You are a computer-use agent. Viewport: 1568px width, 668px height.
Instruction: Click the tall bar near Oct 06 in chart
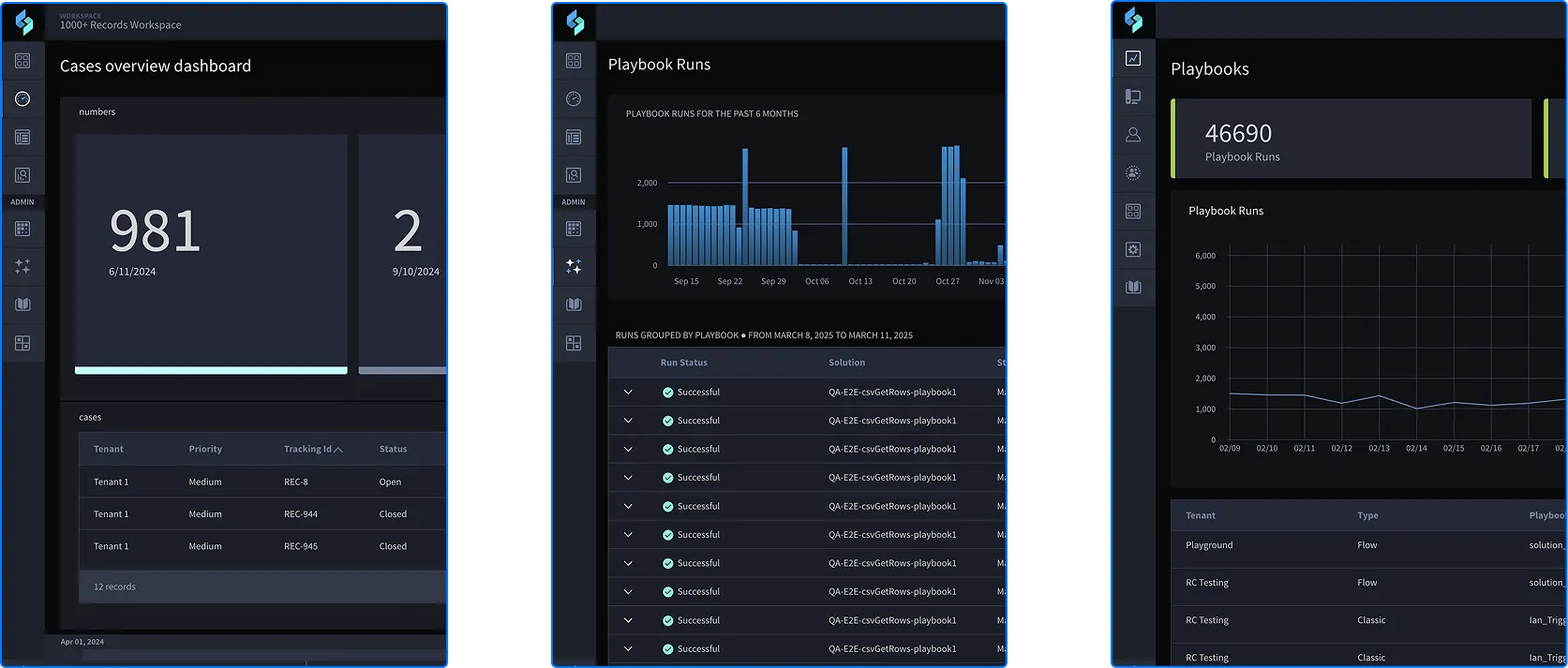coord(844,206)
